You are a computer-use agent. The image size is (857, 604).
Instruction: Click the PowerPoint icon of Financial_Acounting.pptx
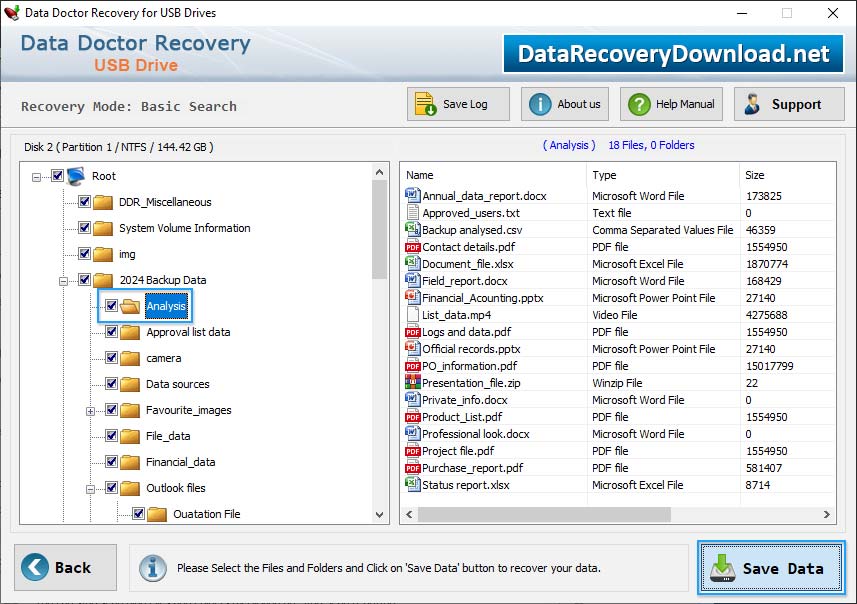(x=412, y=297)
